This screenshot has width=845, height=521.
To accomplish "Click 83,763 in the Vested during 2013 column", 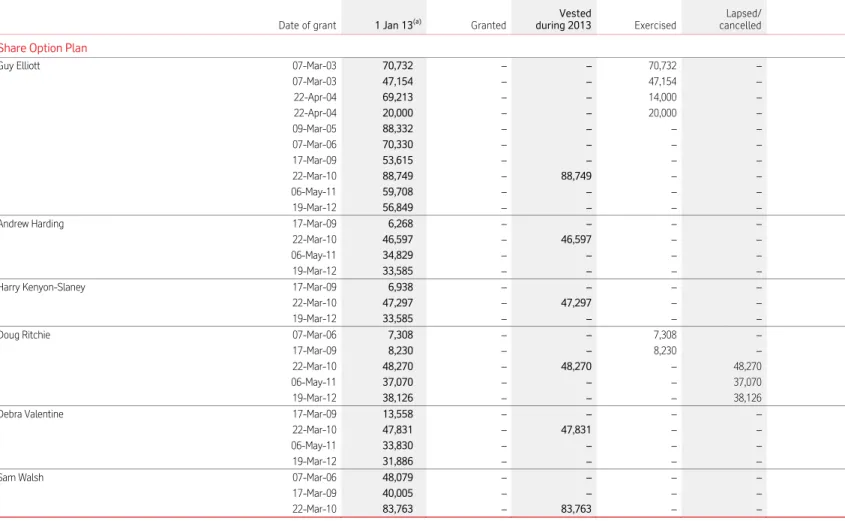I will (x=576, y=509).
